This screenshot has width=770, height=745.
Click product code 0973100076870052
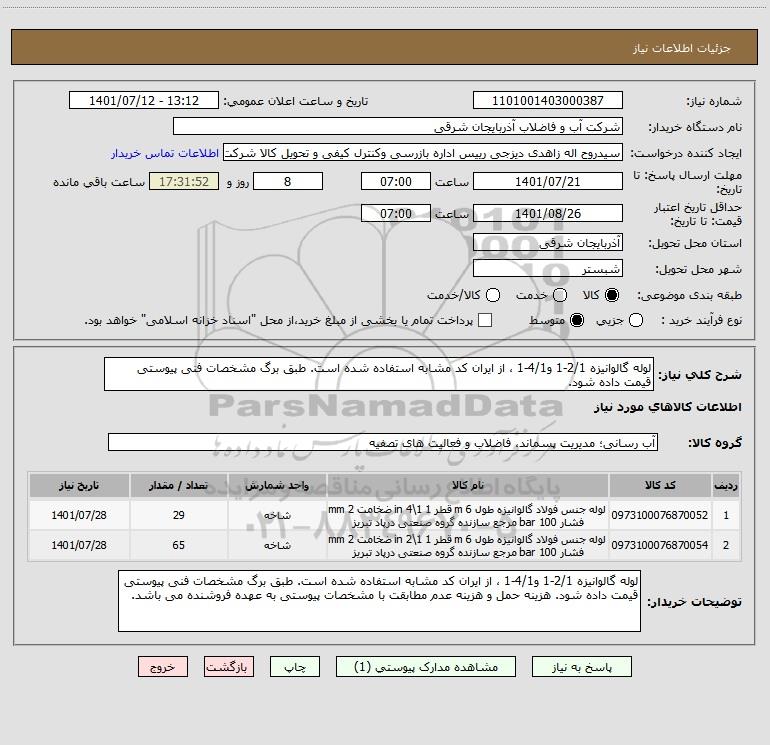[x=660, y=515]
